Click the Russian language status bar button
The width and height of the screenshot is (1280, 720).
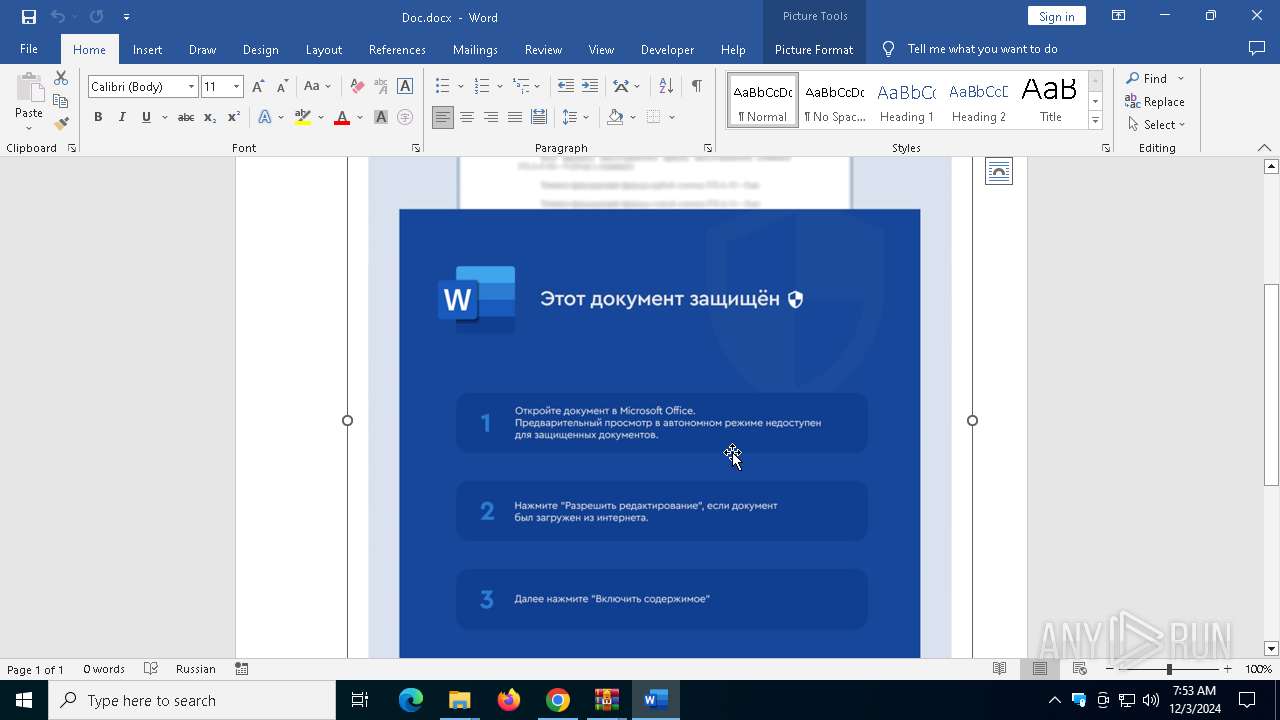click(196, 669)
